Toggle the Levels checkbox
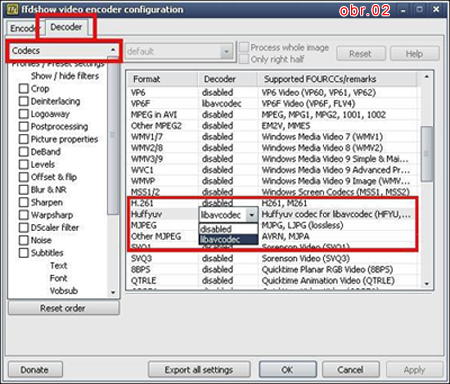Screen dimensions: 450x384 click(x=24, y=164)
